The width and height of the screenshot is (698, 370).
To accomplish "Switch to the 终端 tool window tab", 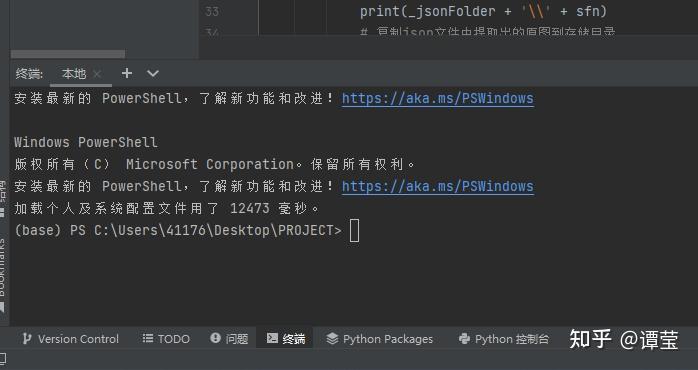I will click(285, 339).
